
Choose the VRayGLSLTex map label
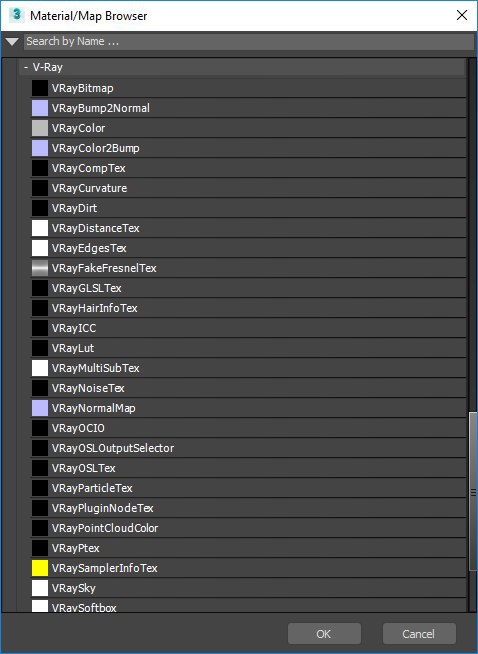(x=86, y=288)
